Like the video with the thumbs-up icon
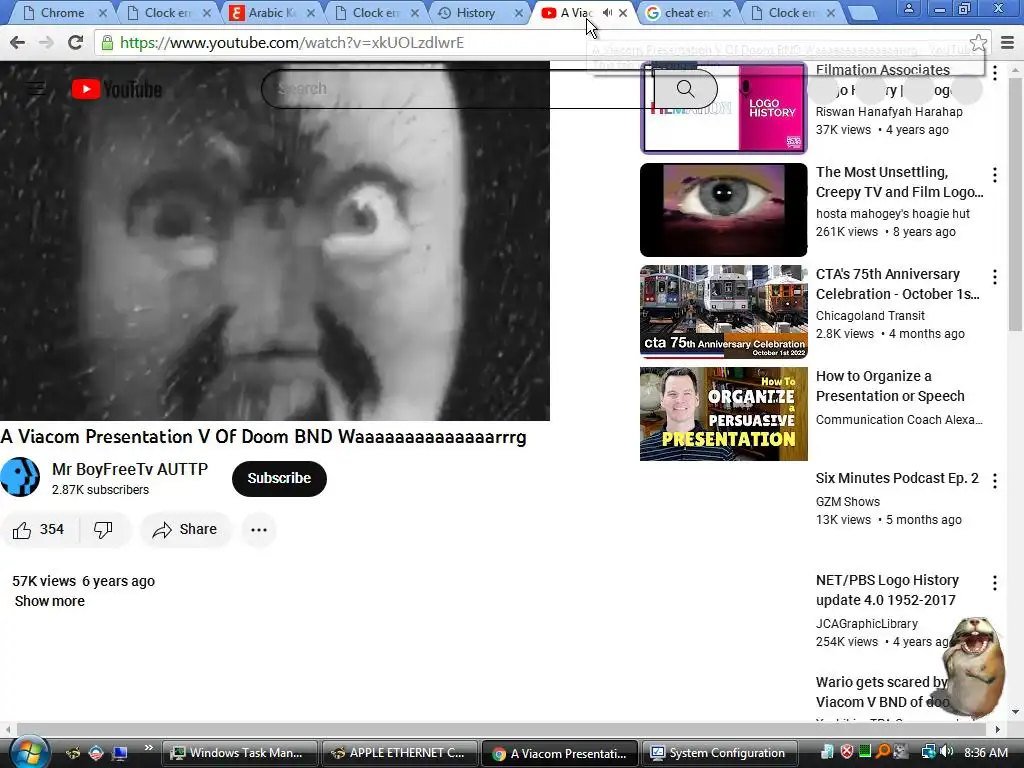This screenshot has height=768, width=1024. point(22,530)
